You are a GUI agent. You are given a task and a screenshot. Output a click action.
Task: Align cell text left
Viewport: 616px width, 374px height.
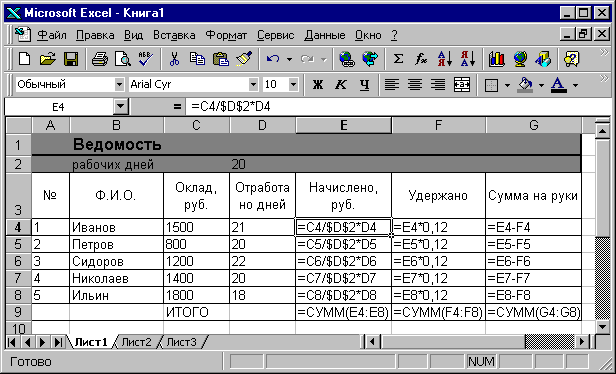tap(392, 84)
